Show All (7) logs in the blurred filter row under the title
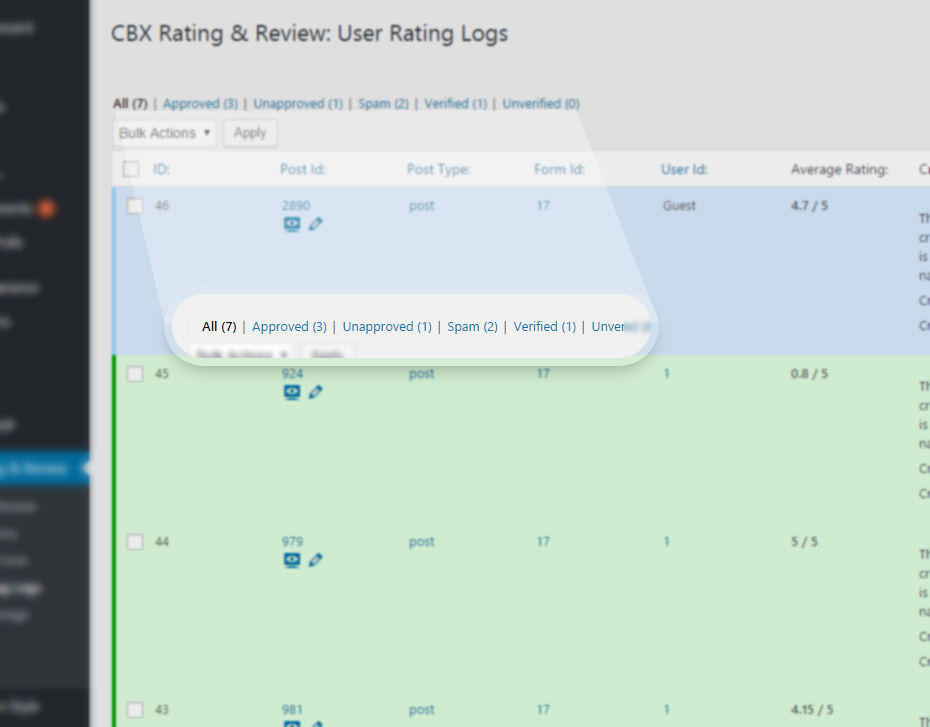 coord(130,104)
